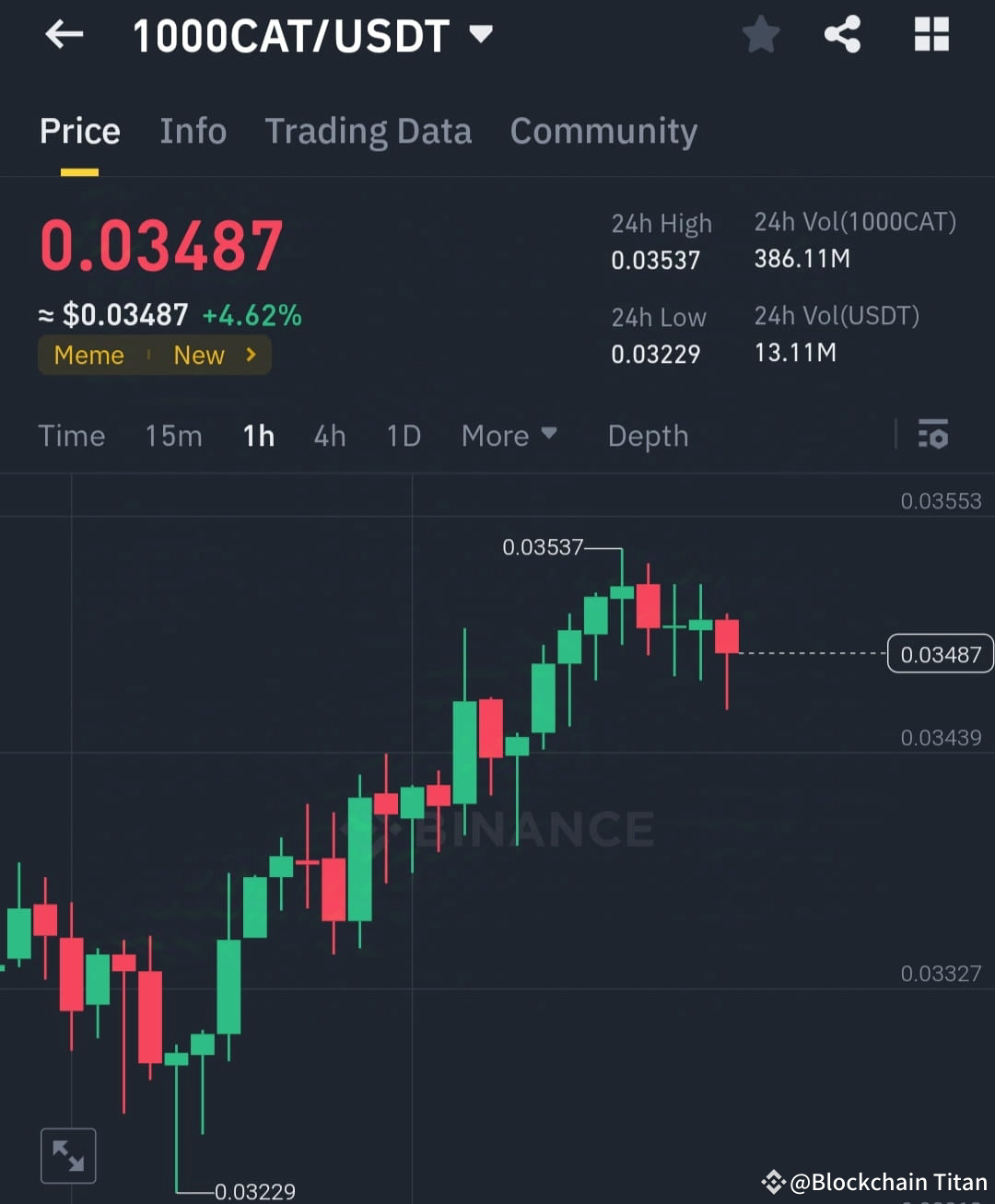This screenshot has width=995, height=1204.
Task: Open the share options icon
Action: pyautogui.click(x=842, y=34)
